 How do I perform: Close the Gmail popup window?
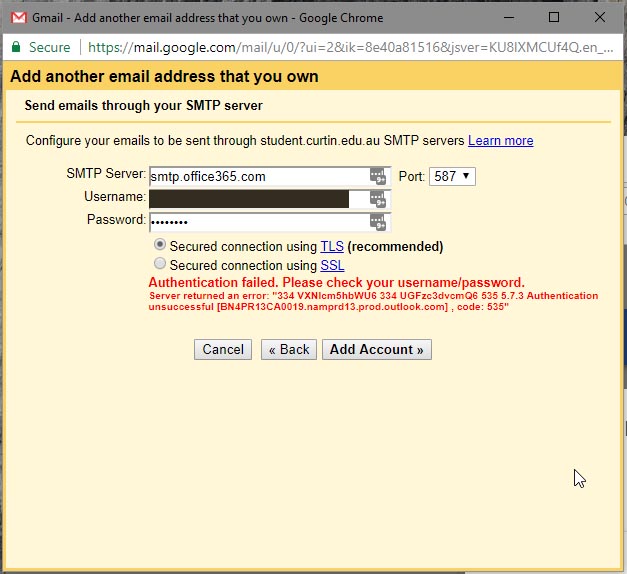tap(599, 17)
